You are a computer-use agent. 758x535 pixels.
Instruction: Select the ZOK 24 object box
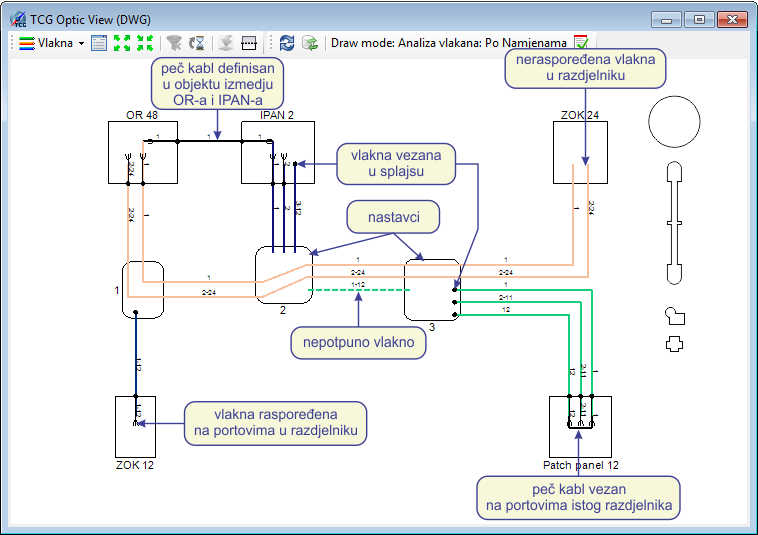point(580,152)
